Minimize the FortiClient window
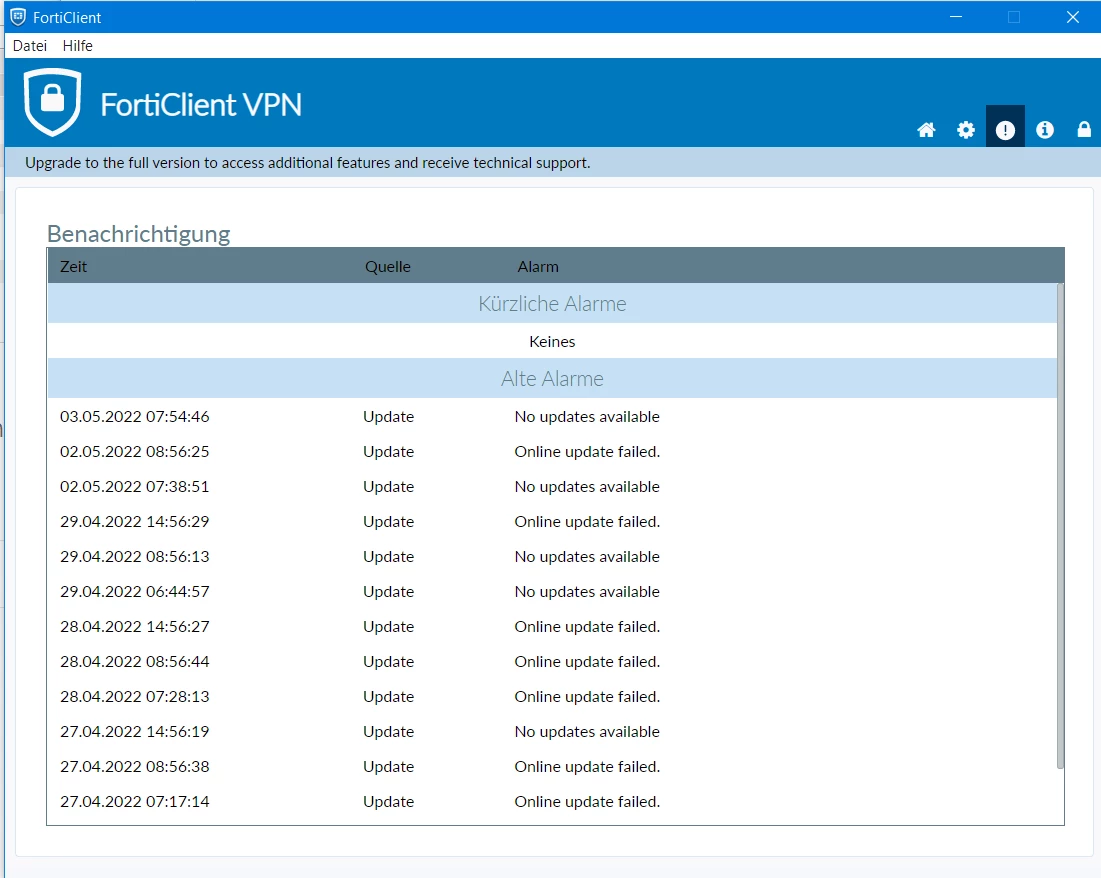 (x=956, y=17)
